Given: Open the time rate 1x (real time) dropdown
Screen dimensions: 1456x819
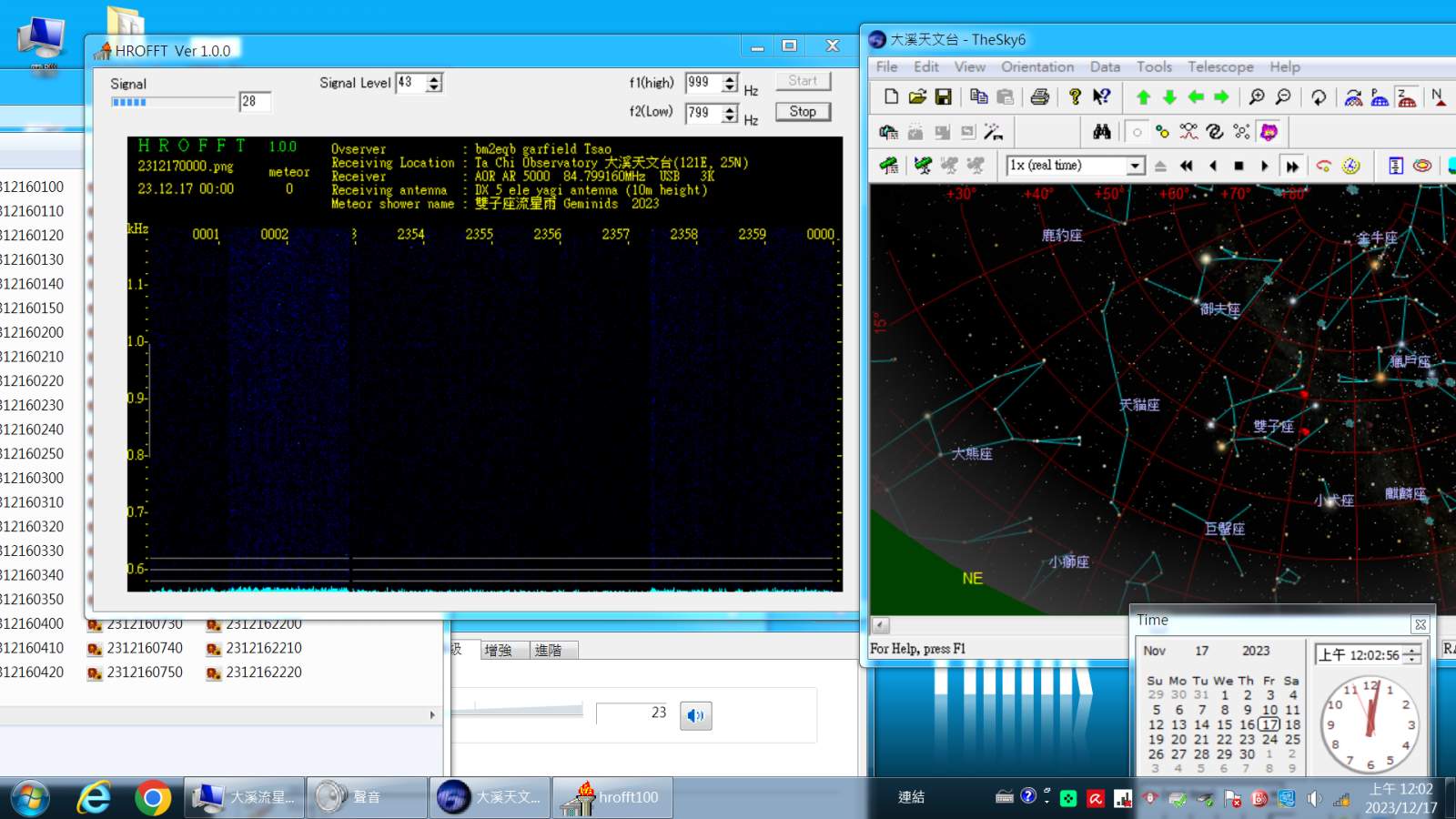Looking at the screenshot, I should 1135,166.
